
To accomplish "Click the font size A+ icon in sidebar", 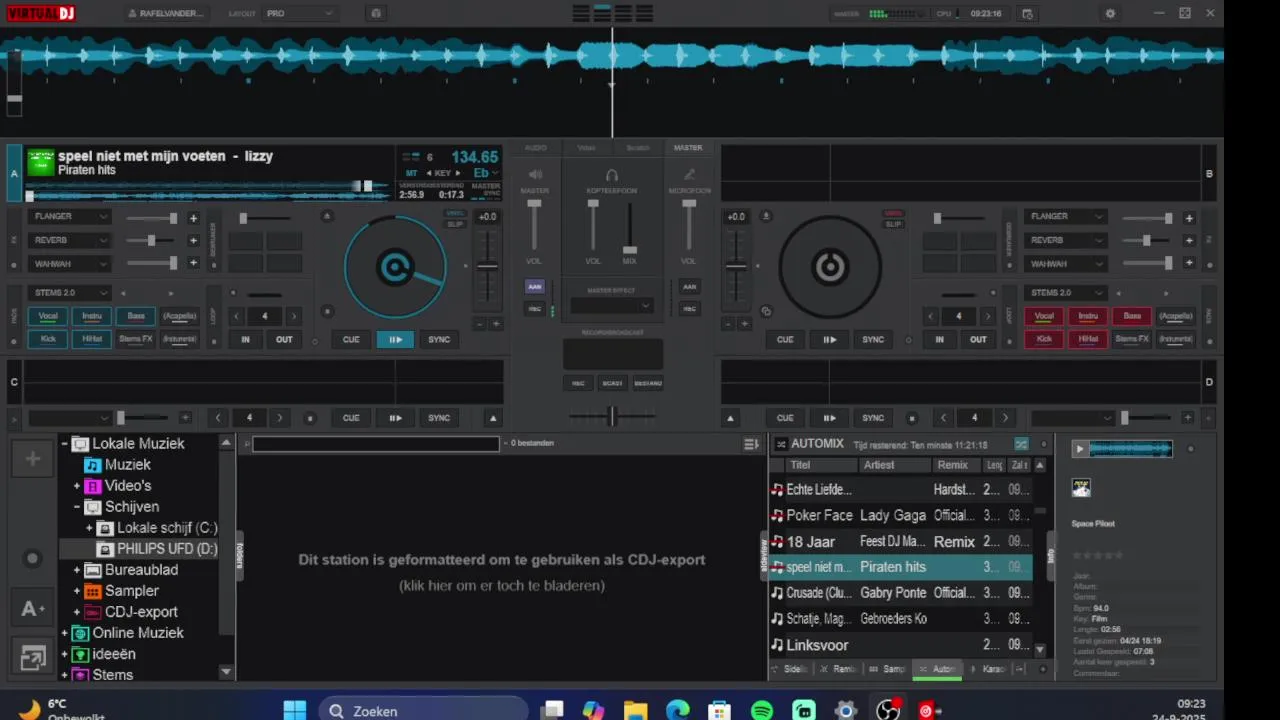I will pyautogui.click(x=33, y=608).
